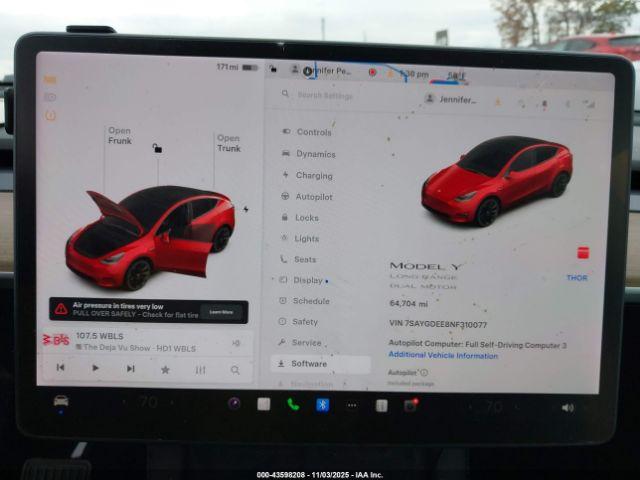Tap the 171 mi battery indicator

point(237,67)
